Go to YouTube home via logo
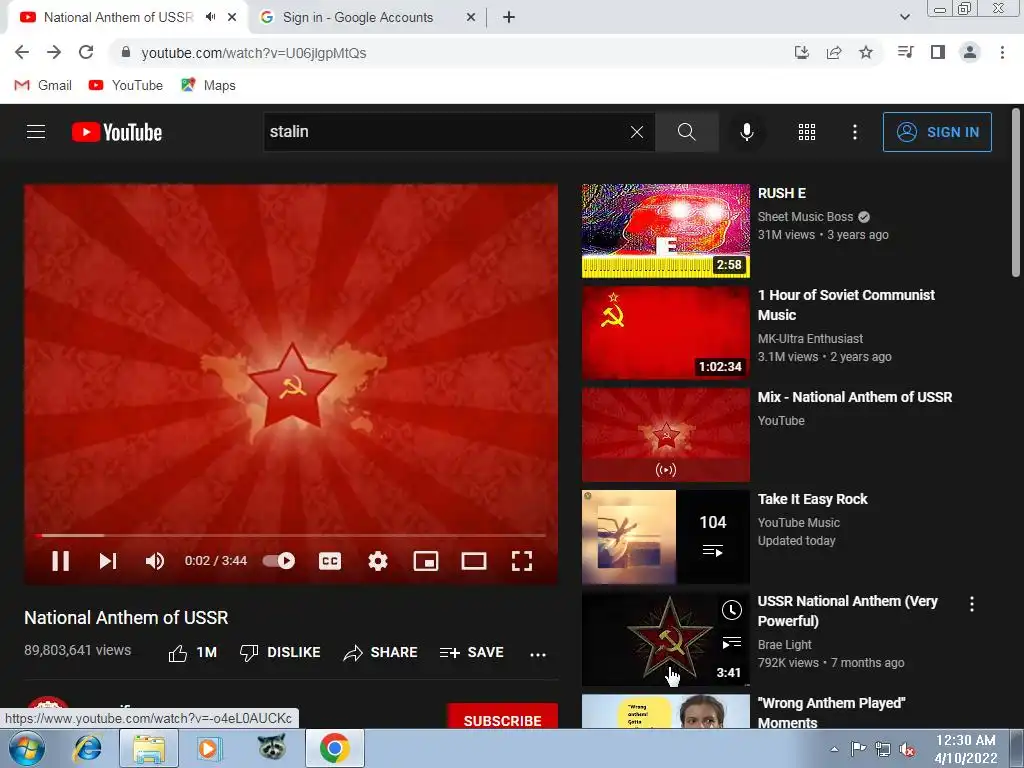The width and height of the screenshot is (1024, 768). coord(117,132)
